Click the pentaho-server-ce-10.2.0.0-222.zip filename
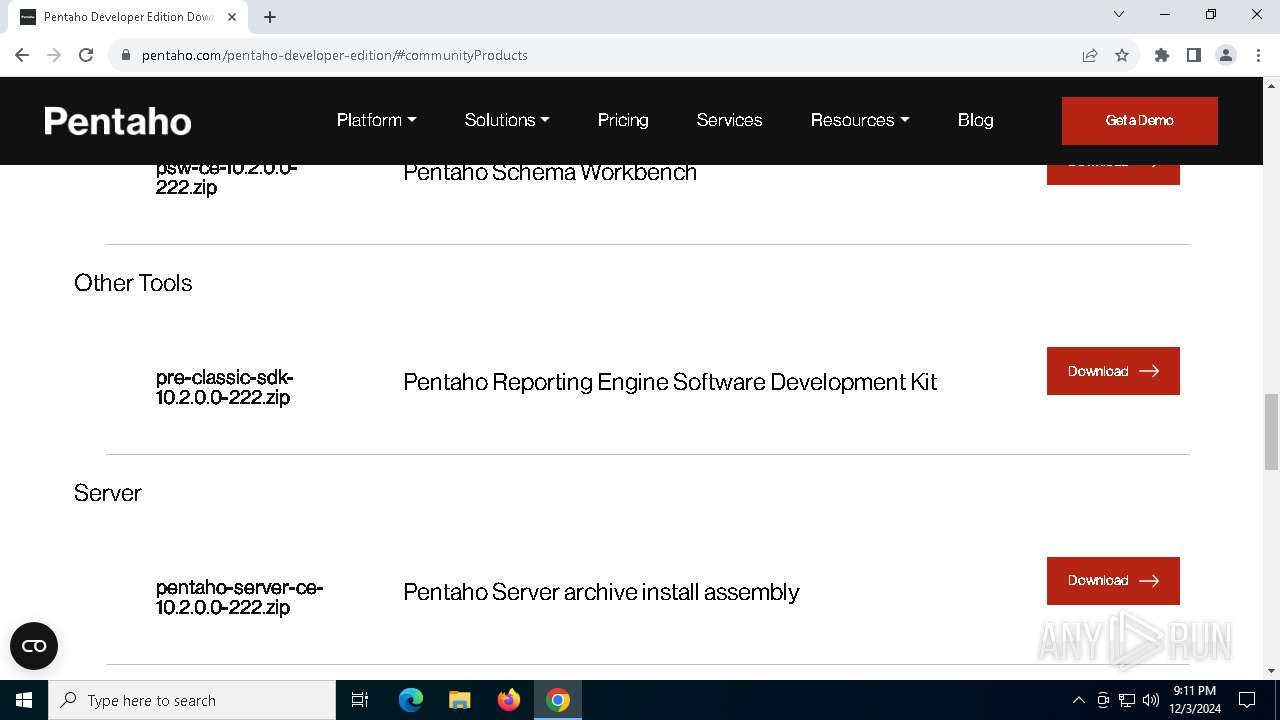This screenshot has height=720, width=1280. coord(240,597)
